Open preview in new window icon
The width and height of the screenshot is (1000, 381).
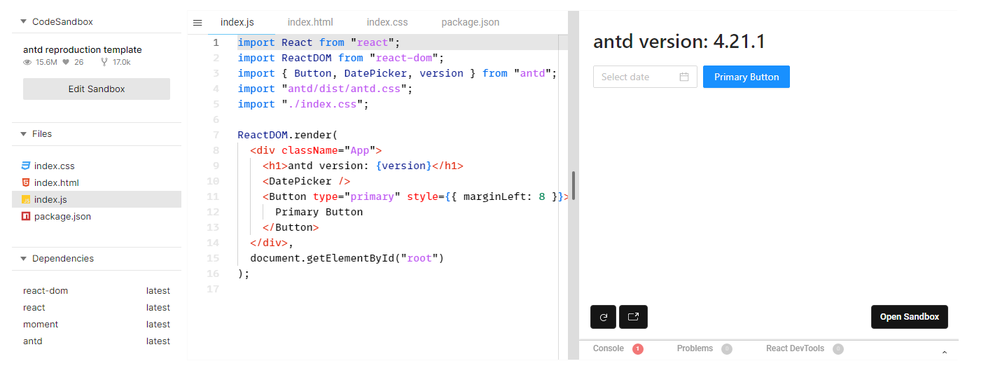633,317
